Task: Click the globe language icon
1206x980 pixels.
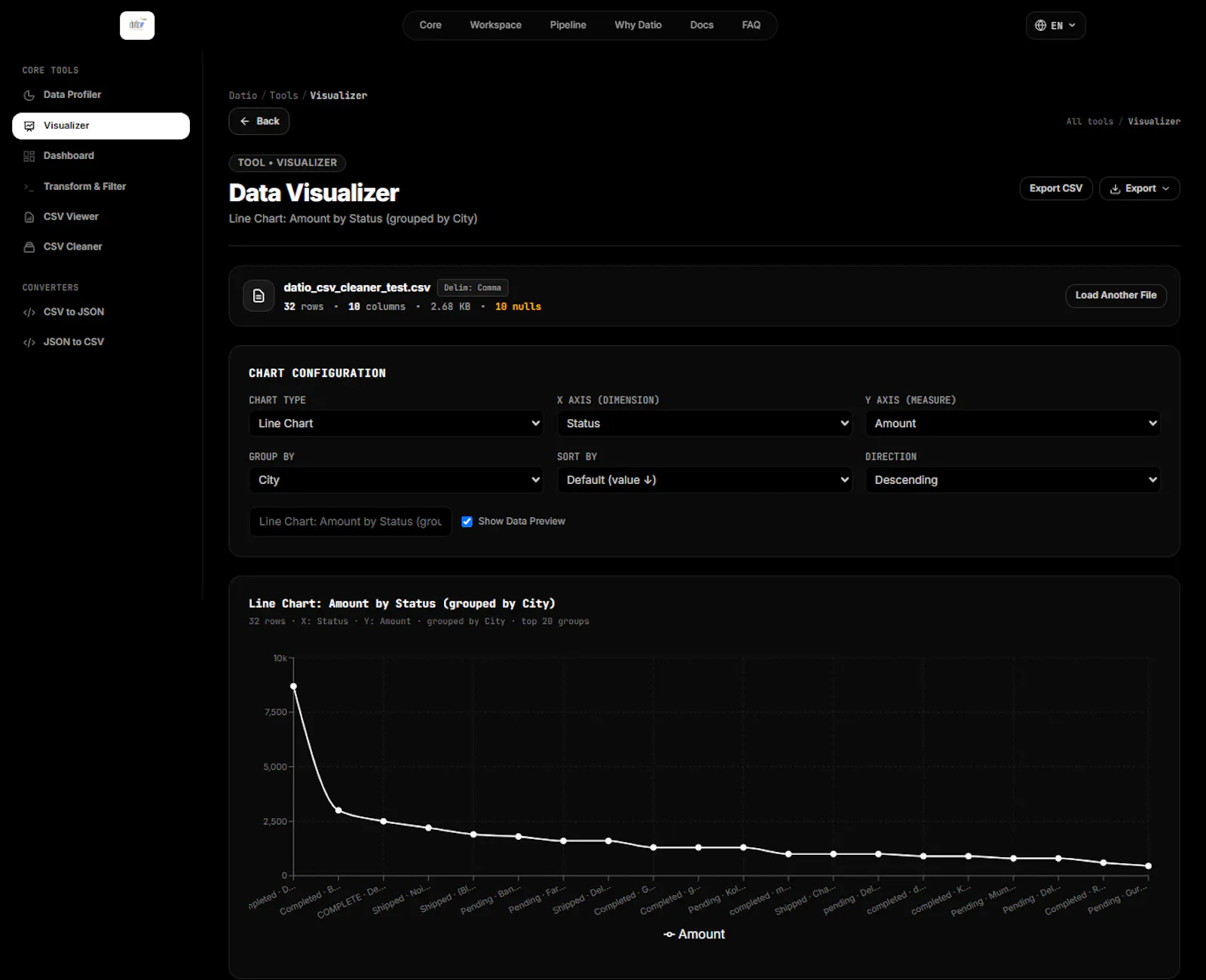Action: pos(1040,26)
